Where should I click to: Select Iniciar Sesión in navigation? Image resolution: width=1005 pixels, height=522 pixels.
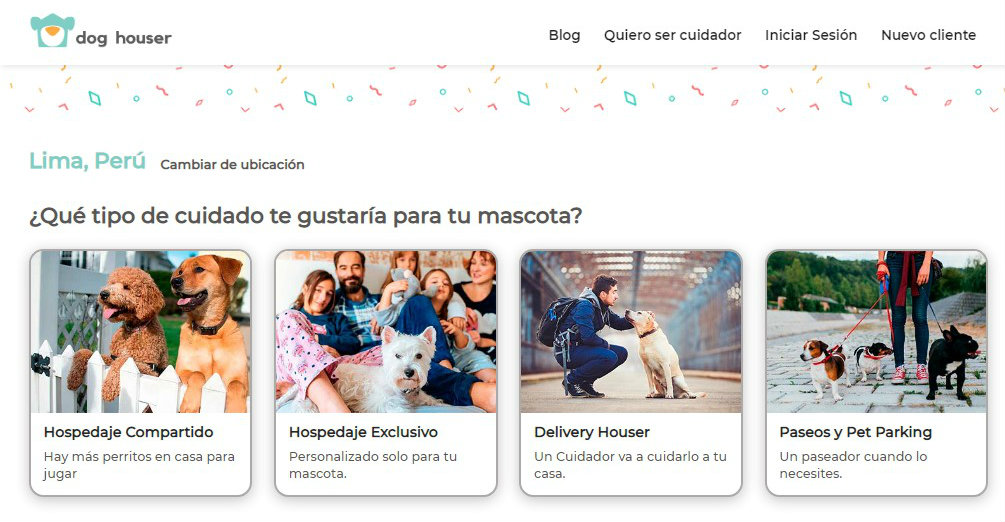coord(811,35)
